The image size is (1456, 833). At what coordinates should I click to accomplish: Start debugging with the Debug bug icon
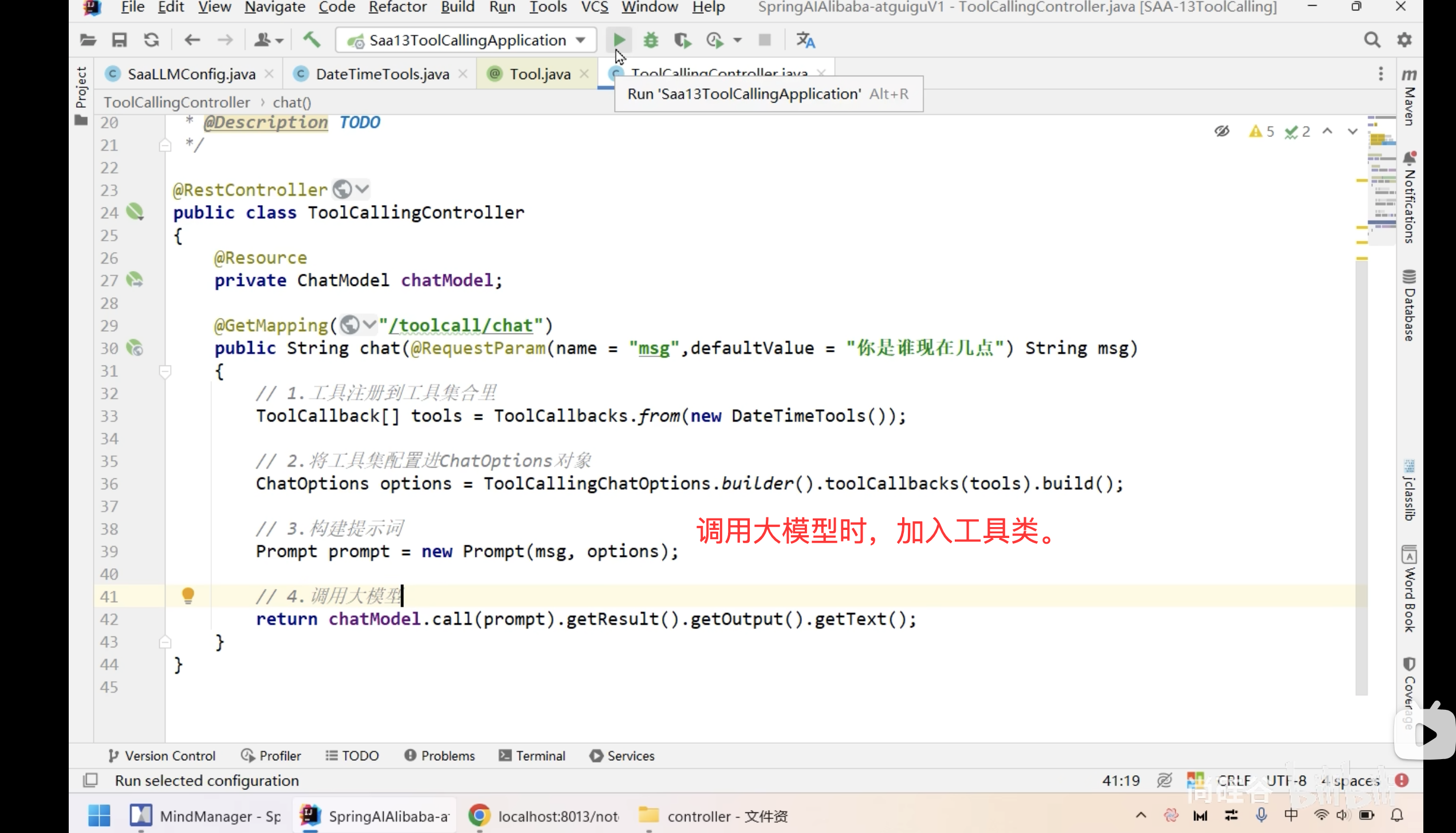651,40
